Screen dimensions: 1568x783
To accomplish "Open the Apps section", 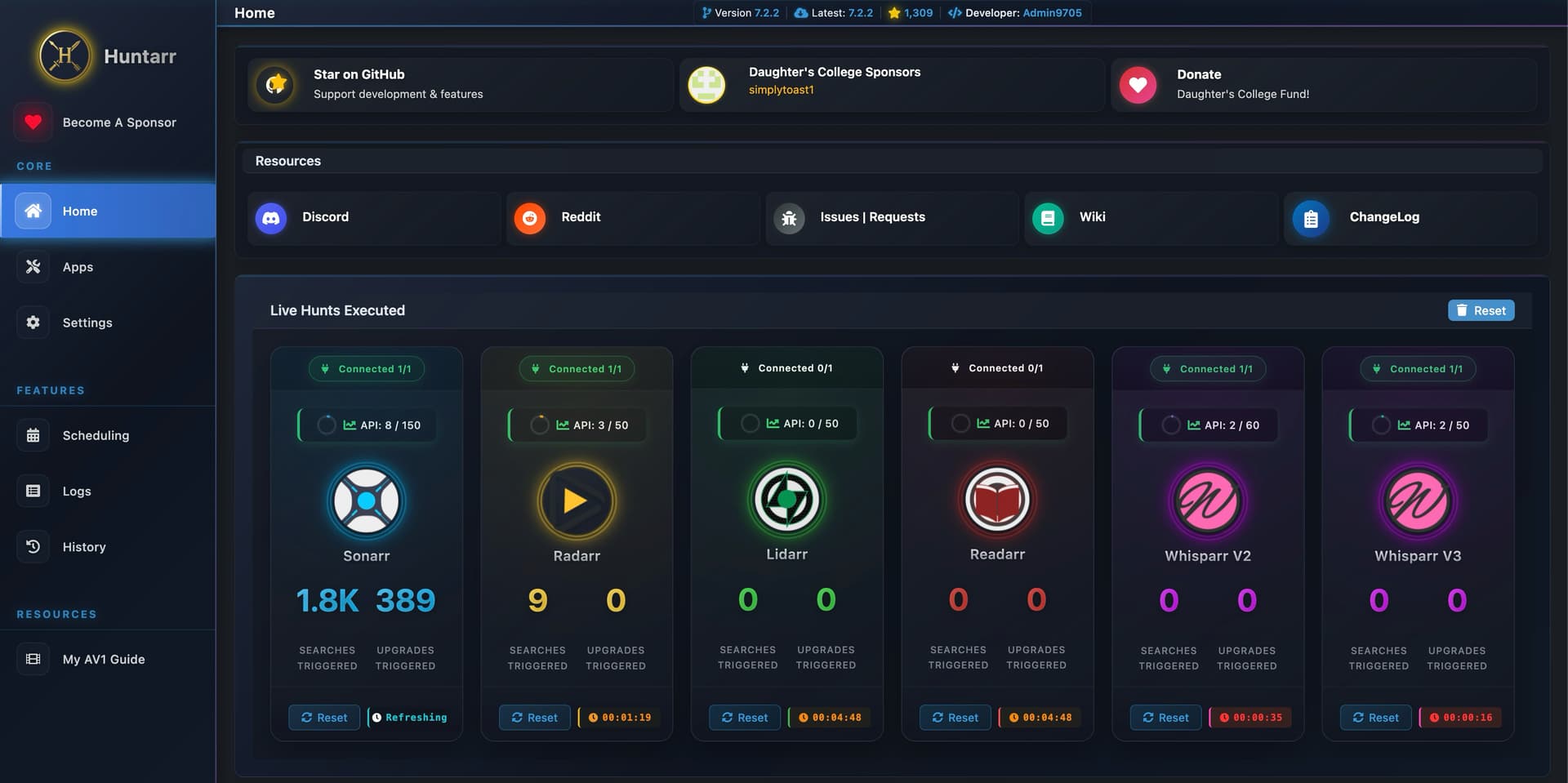I will click(x=108, y=267).
